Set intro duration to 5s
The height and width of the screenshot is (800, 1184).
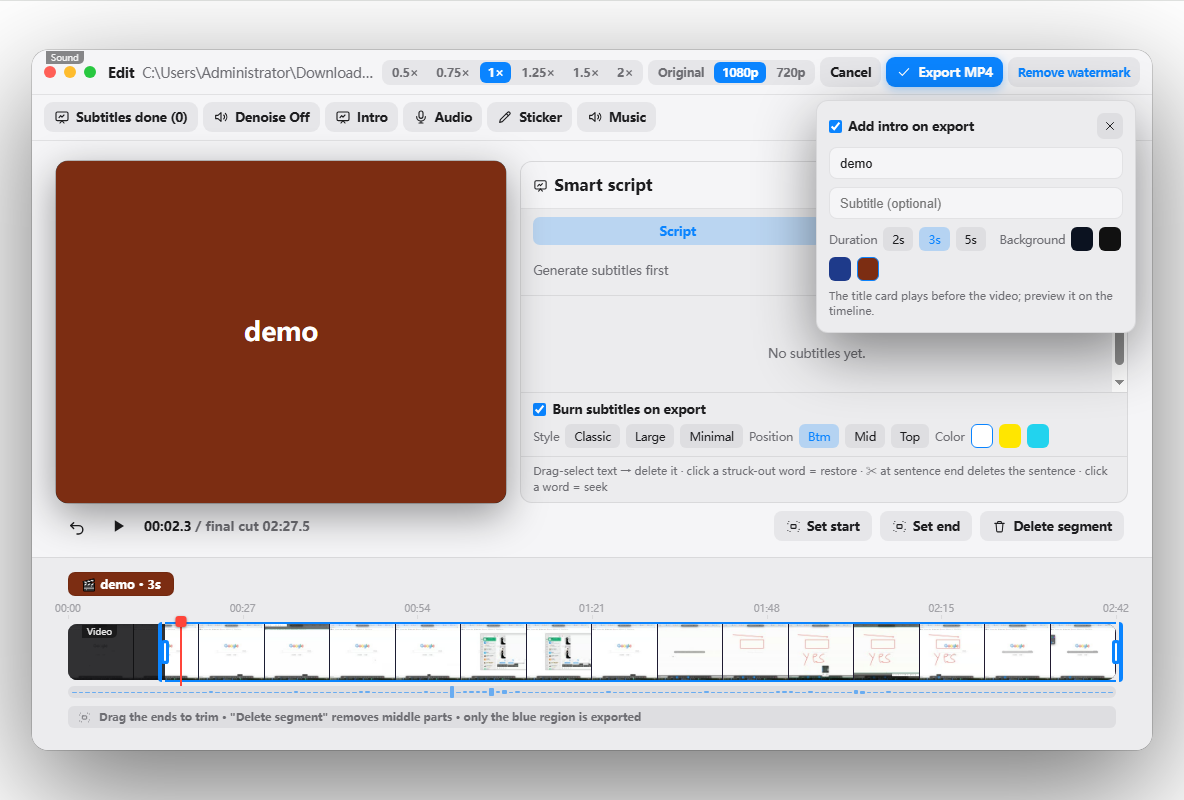pyautogui.click(x=970, y=239)
